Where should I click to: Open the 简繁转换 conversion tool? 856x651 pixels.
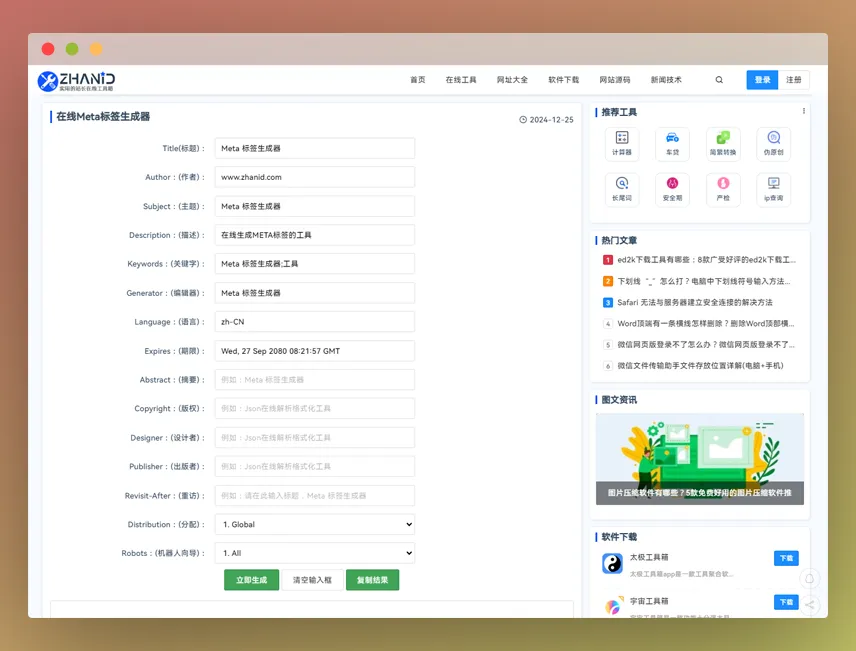click(723, 143)
